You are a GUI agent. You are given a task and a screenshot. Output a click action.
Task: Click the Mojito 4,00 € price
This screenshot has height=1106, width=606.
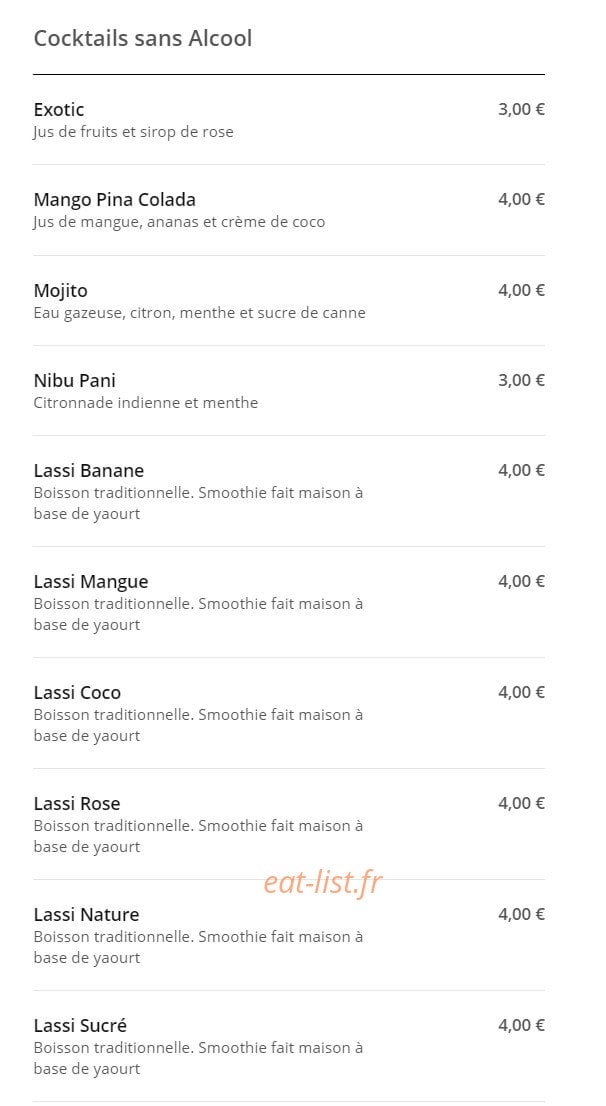pyautogui.click(x=521, y=290)
